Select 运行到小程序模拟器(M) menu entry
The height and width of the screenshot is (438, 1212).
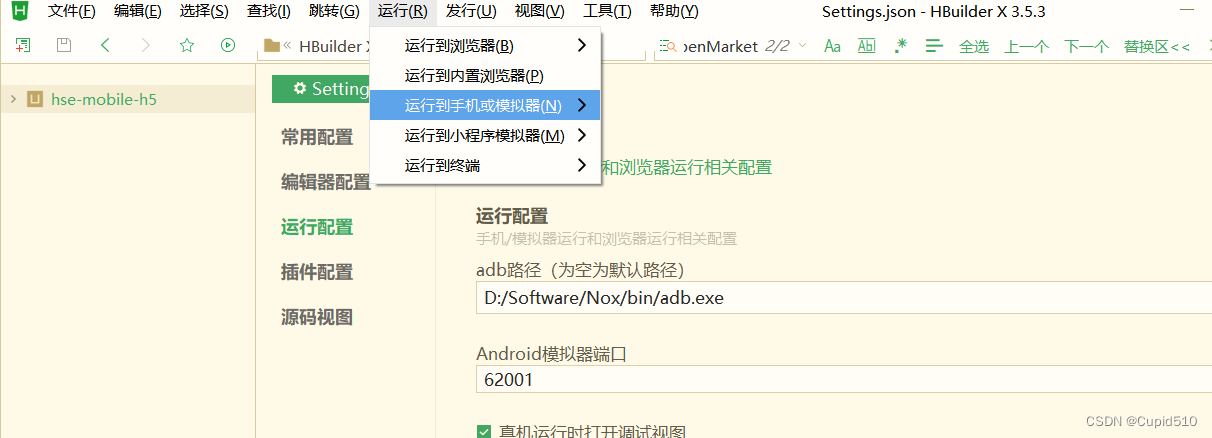point(485,135)
